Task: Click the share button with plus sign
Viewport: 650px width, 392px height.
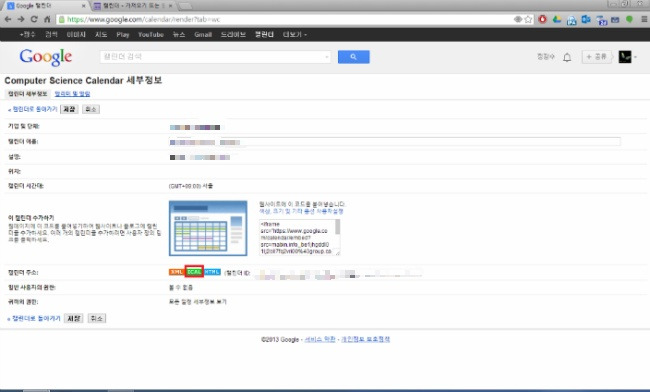Action: point(596,57)
